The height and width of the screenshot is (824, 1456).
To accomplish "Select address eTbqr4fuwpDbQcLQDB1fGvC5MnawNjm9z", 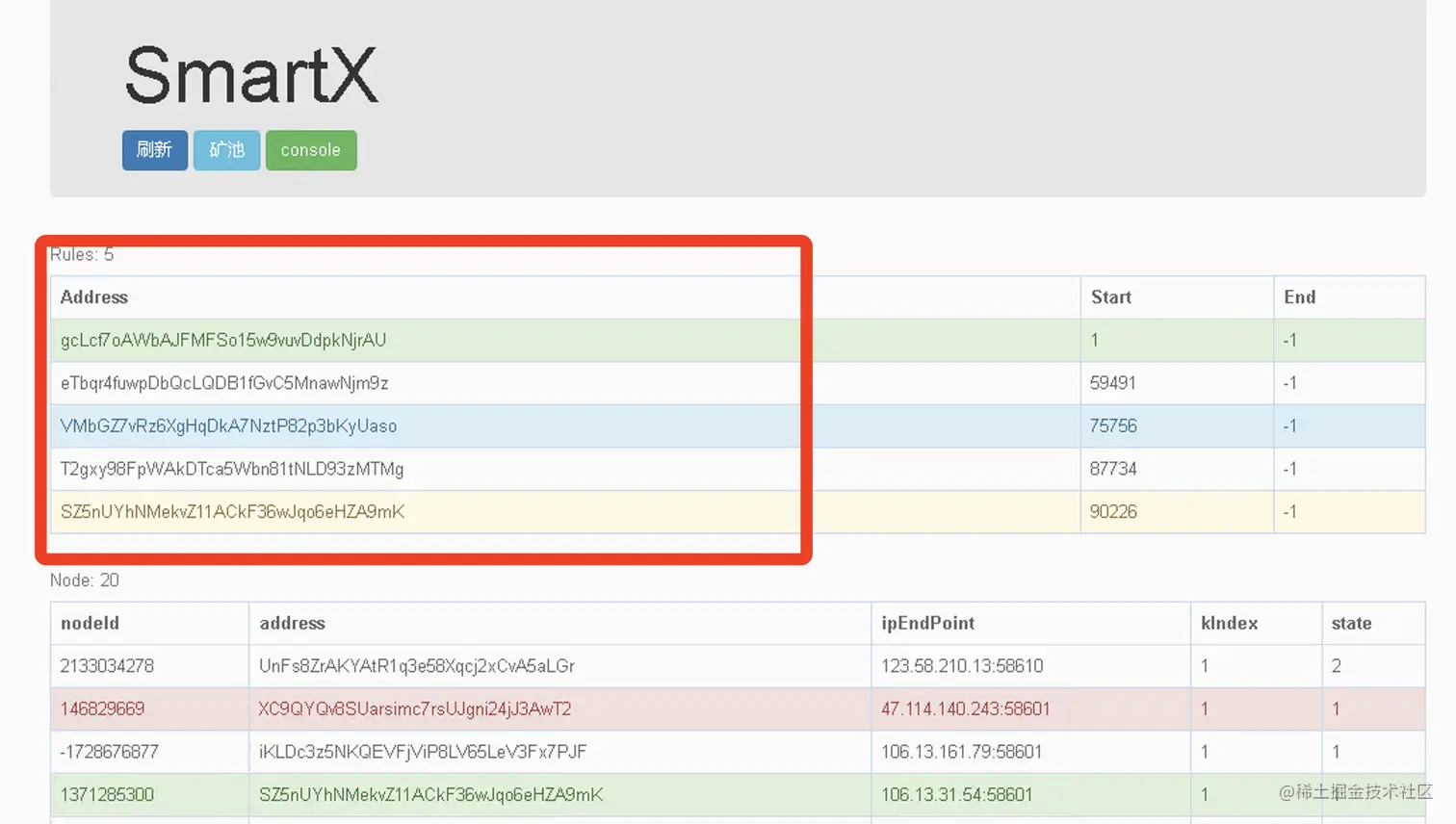I will click(x=224, y=383).
